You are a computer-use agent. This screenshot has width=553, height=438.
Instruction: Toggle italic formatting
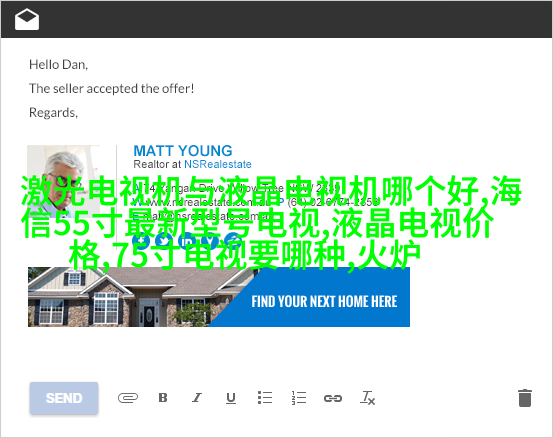click(197, 397)
